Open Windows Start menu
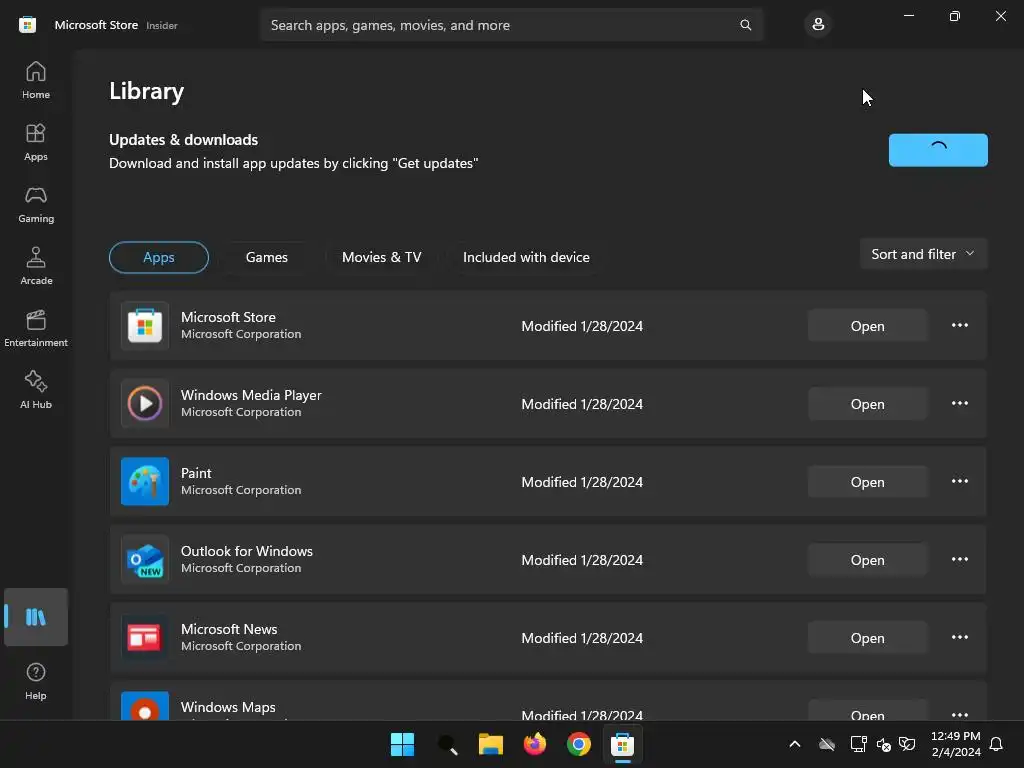Screen dimensions: 1024x768 [402, 744]
